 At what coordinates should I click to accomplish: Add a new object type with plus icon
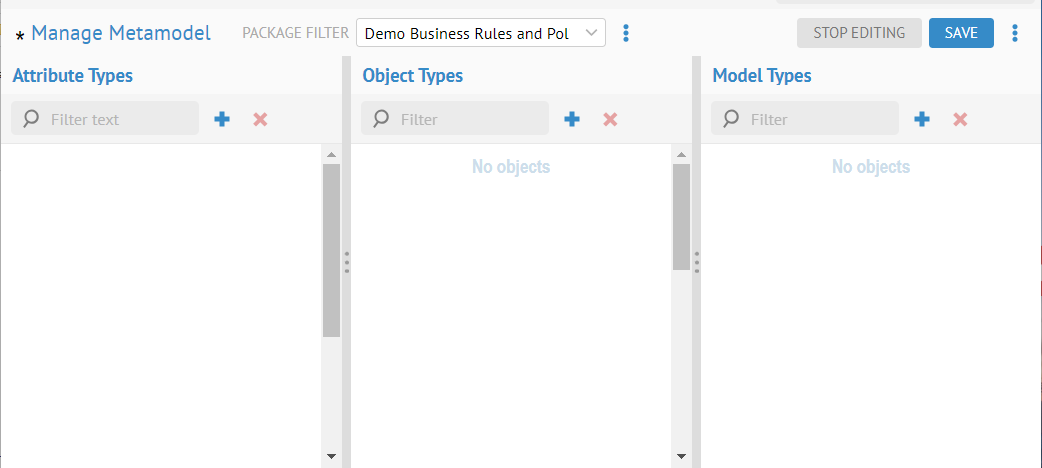click(x=572, y=119)
